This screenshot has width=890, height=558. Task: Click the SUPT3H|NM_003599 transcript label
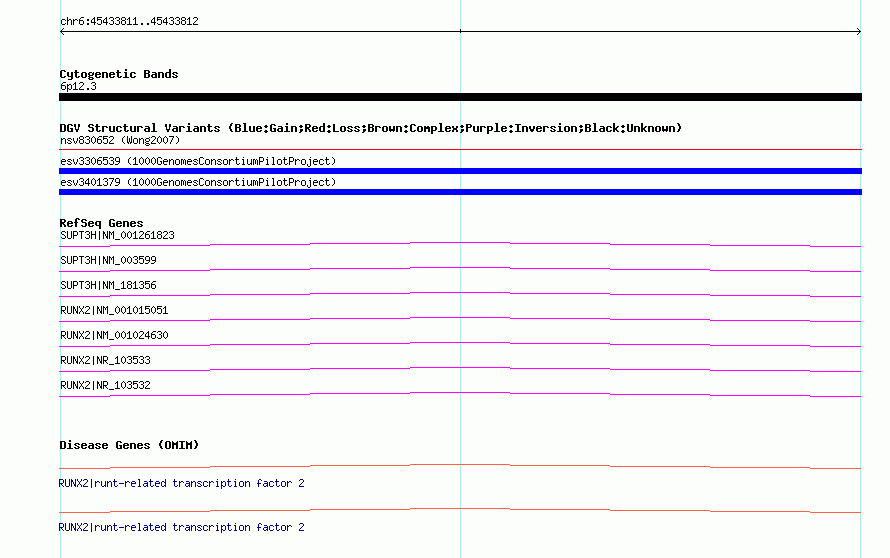[x=108, y=260]
